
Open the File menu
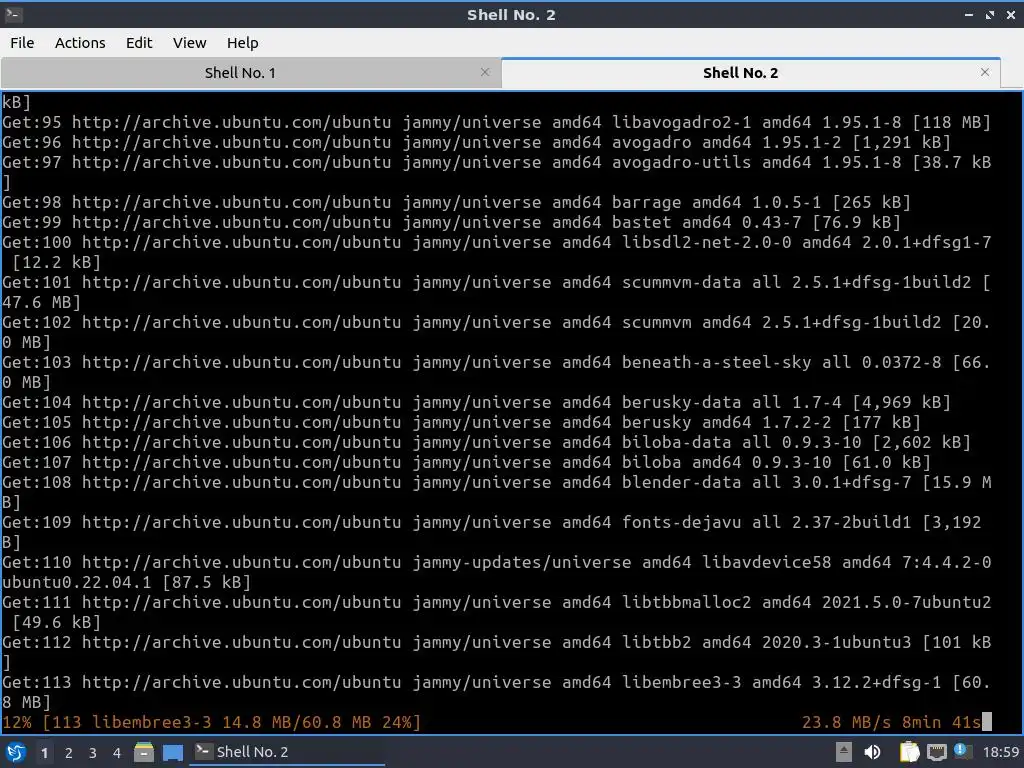22,42
